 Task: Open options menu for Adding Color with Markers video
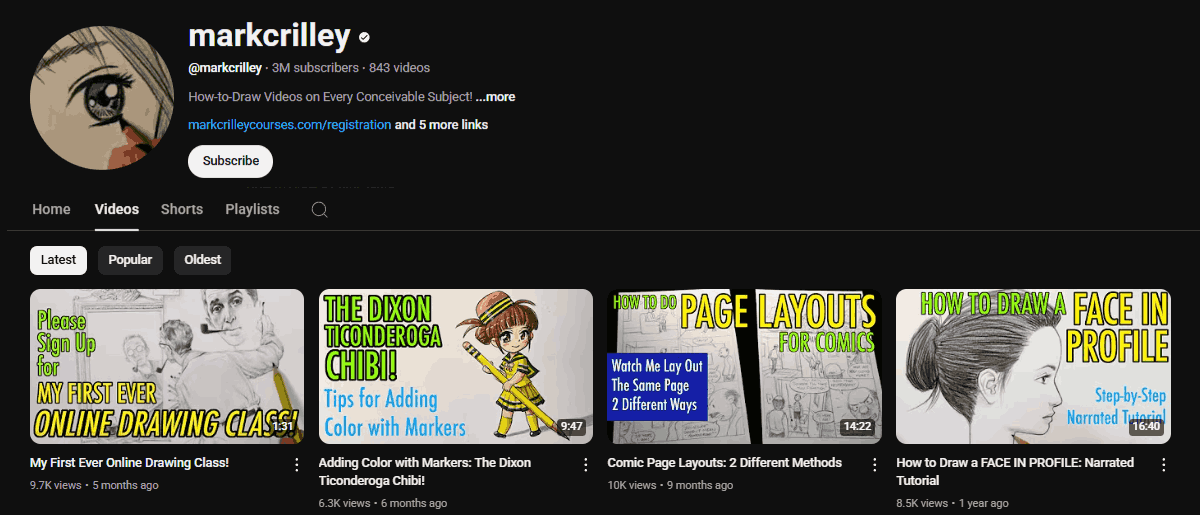pyautogui.click(x=586, y=465)
